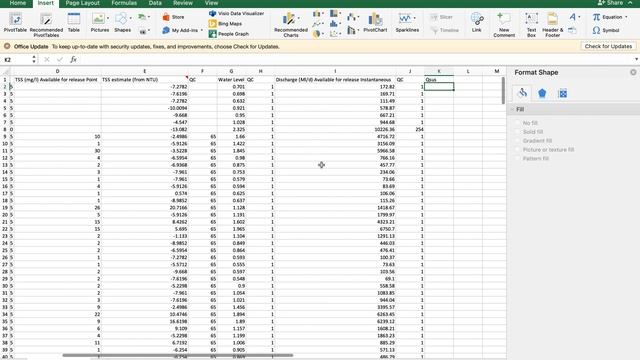
Task: Click the horizontal scrollbar thumb
Action: click(178, 355)
